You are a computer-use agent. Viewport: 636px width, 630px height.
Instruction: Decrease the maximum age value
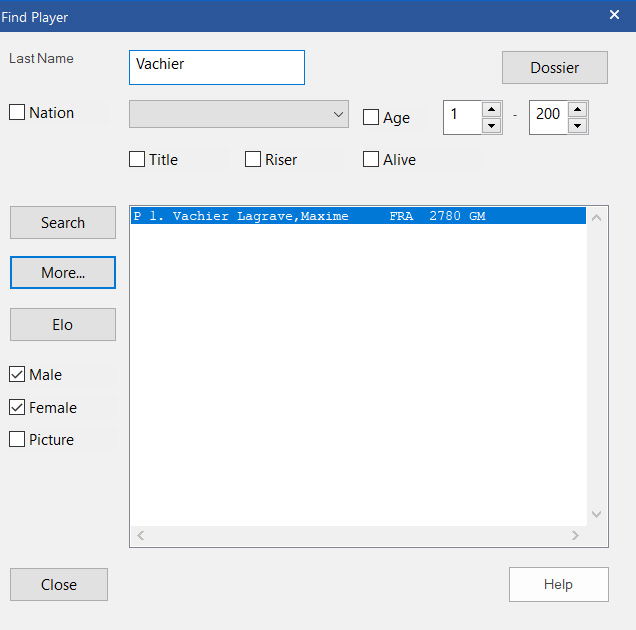577,126
